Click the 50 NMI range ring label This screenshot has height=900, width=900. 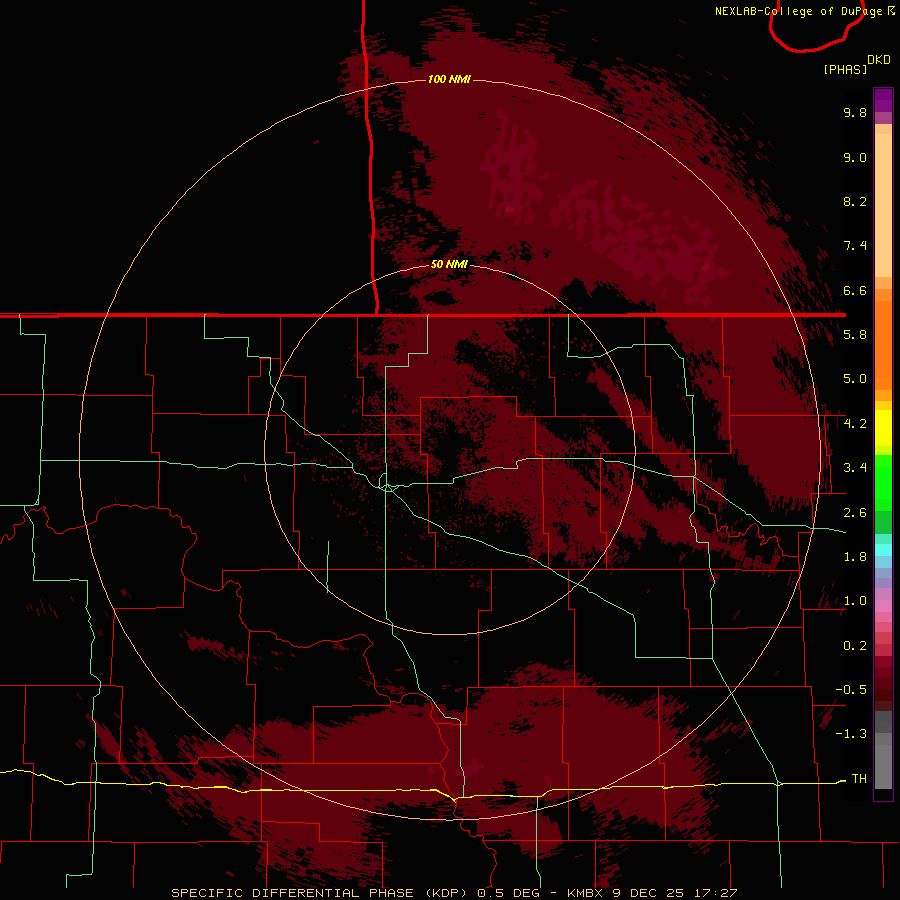(449, 264)
